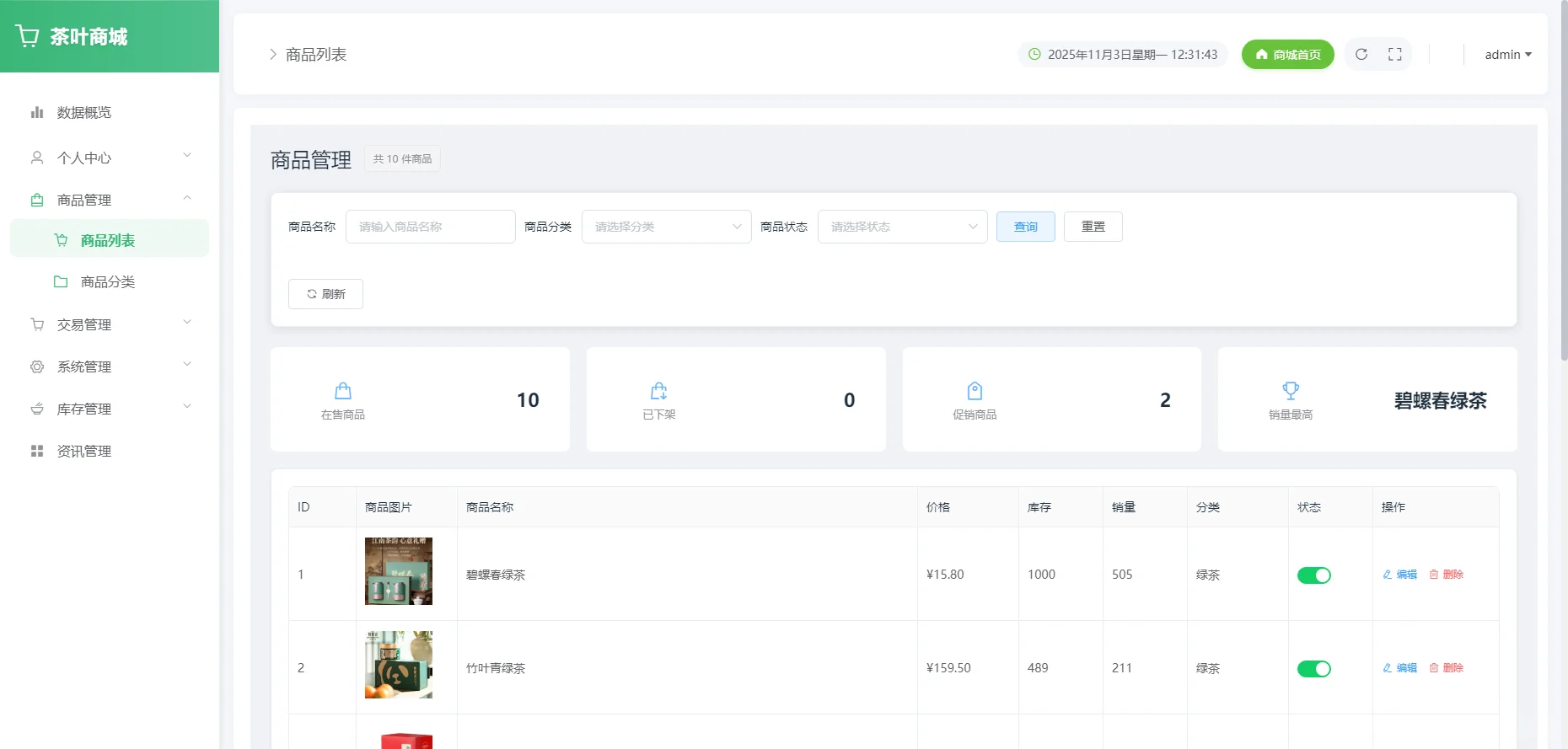This screenshot has width=1568, height=749.
Task: Click the 交易管理 cart icon
Action: tap(37, 324)
